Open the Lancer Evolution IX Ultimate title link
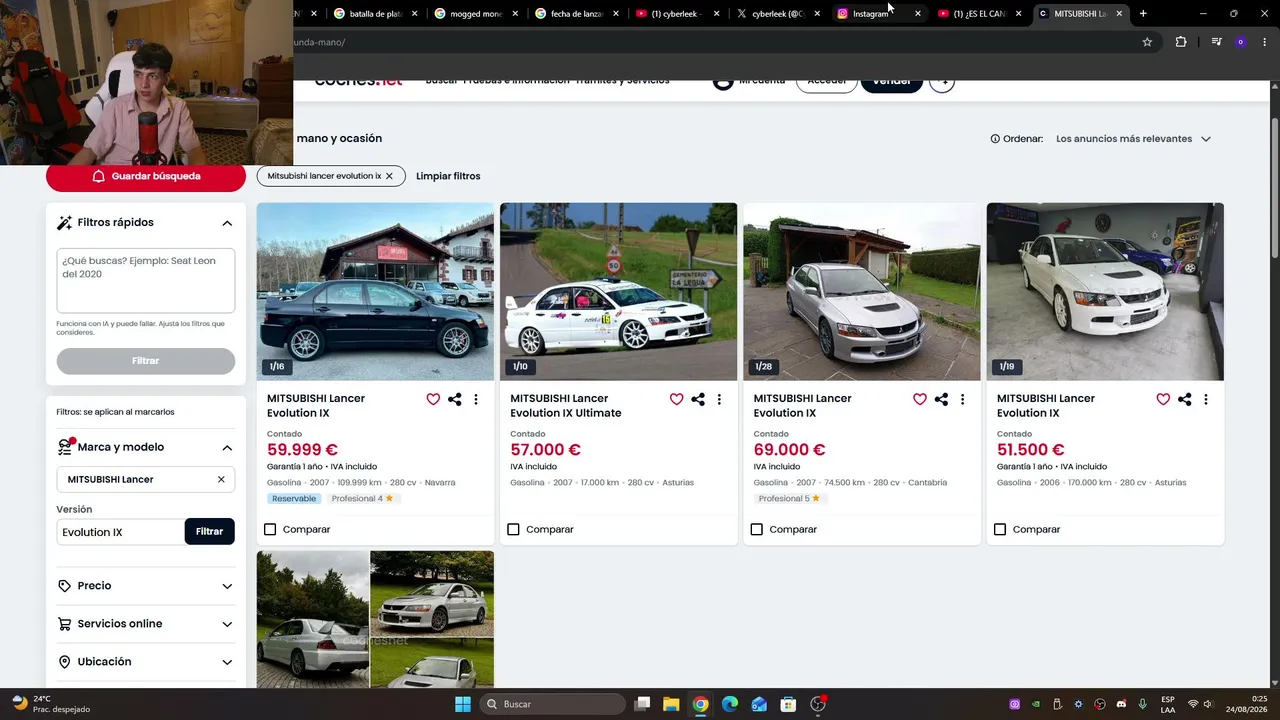This screenshot has height=720, width=1280. [566, 405]
